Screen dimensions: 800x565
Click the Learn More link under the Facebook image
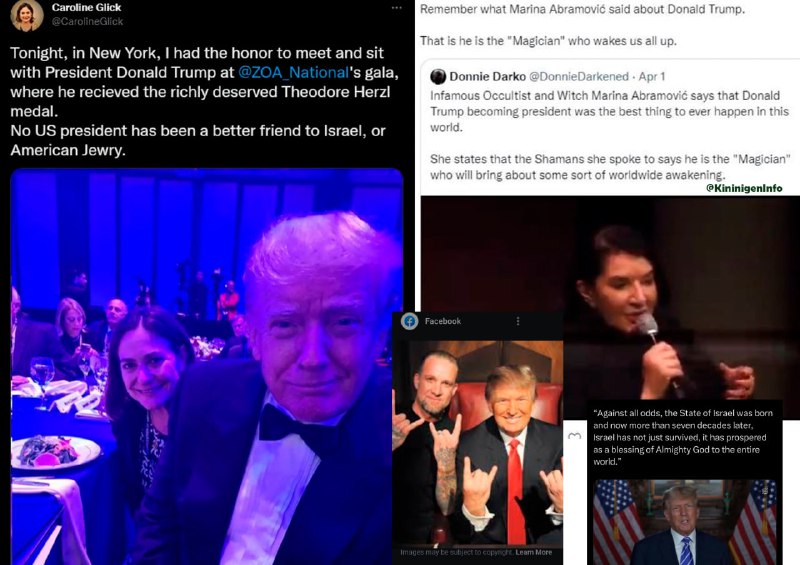(x=534, y=552)
